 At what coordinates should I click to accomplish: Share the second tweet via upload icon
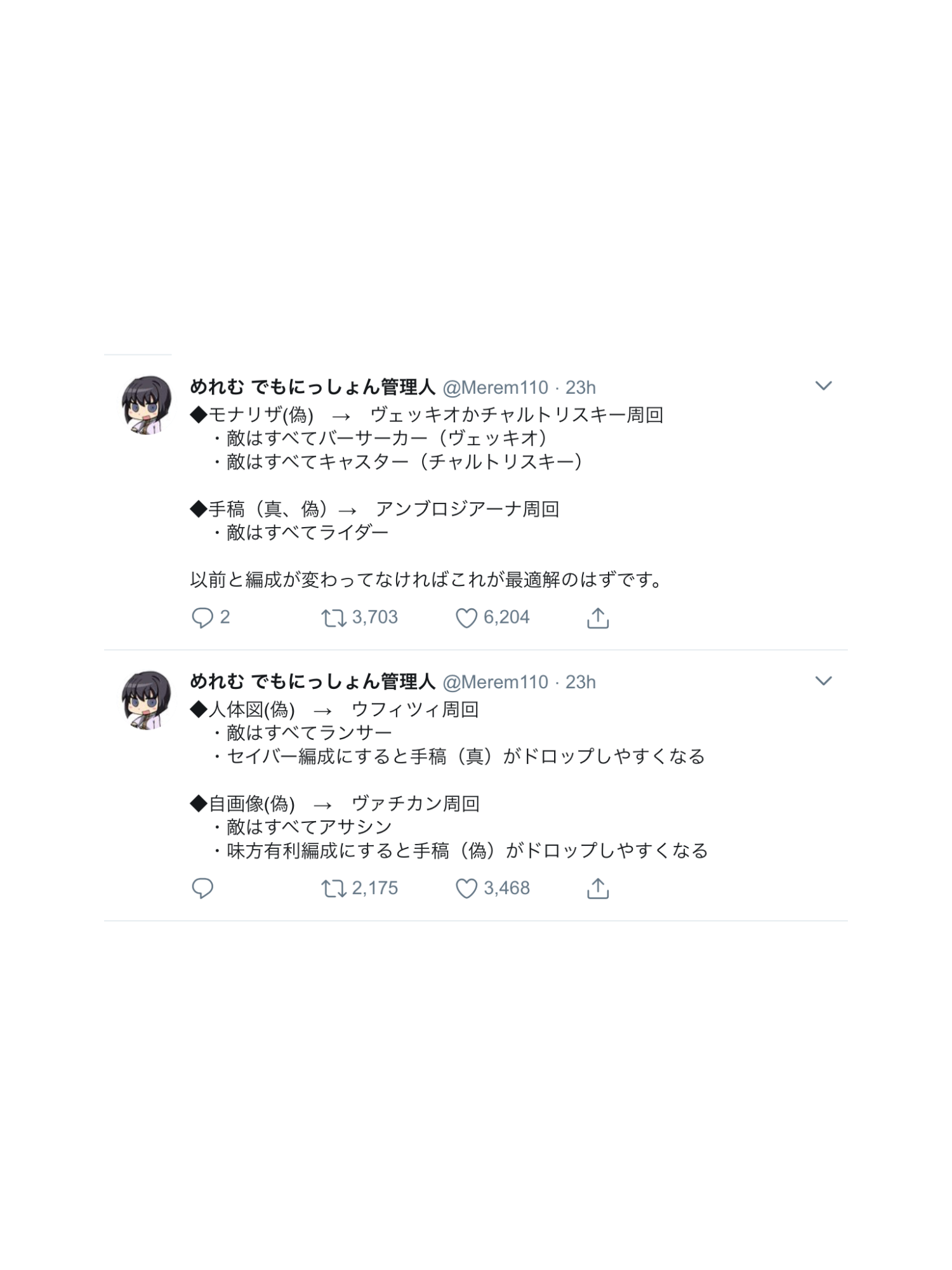(x=598, y=888)
